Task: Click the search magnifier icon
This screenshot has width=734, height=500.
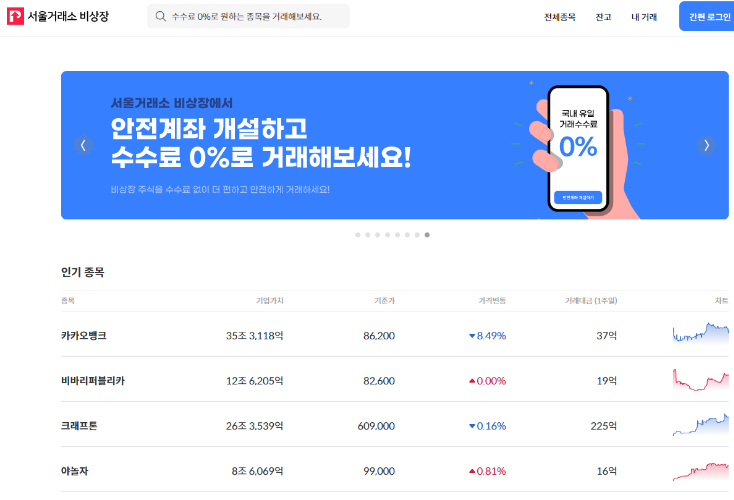Action: 161,16
